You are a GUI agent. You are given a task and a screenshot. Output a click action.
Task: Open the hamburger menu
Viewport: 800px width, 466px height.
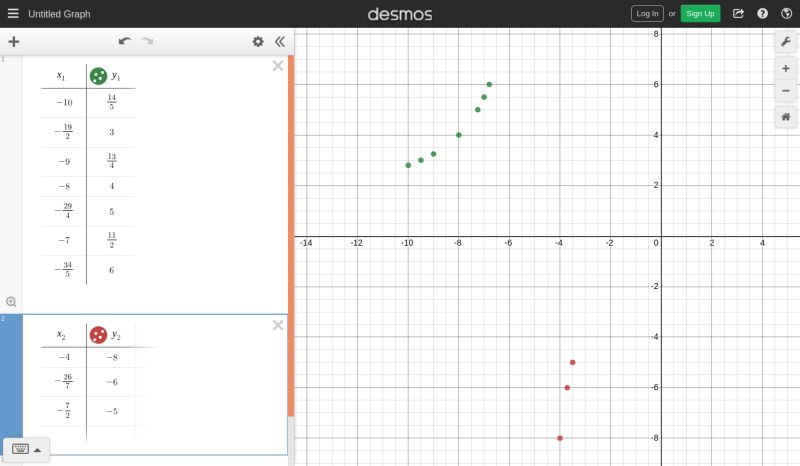[13, 14]
